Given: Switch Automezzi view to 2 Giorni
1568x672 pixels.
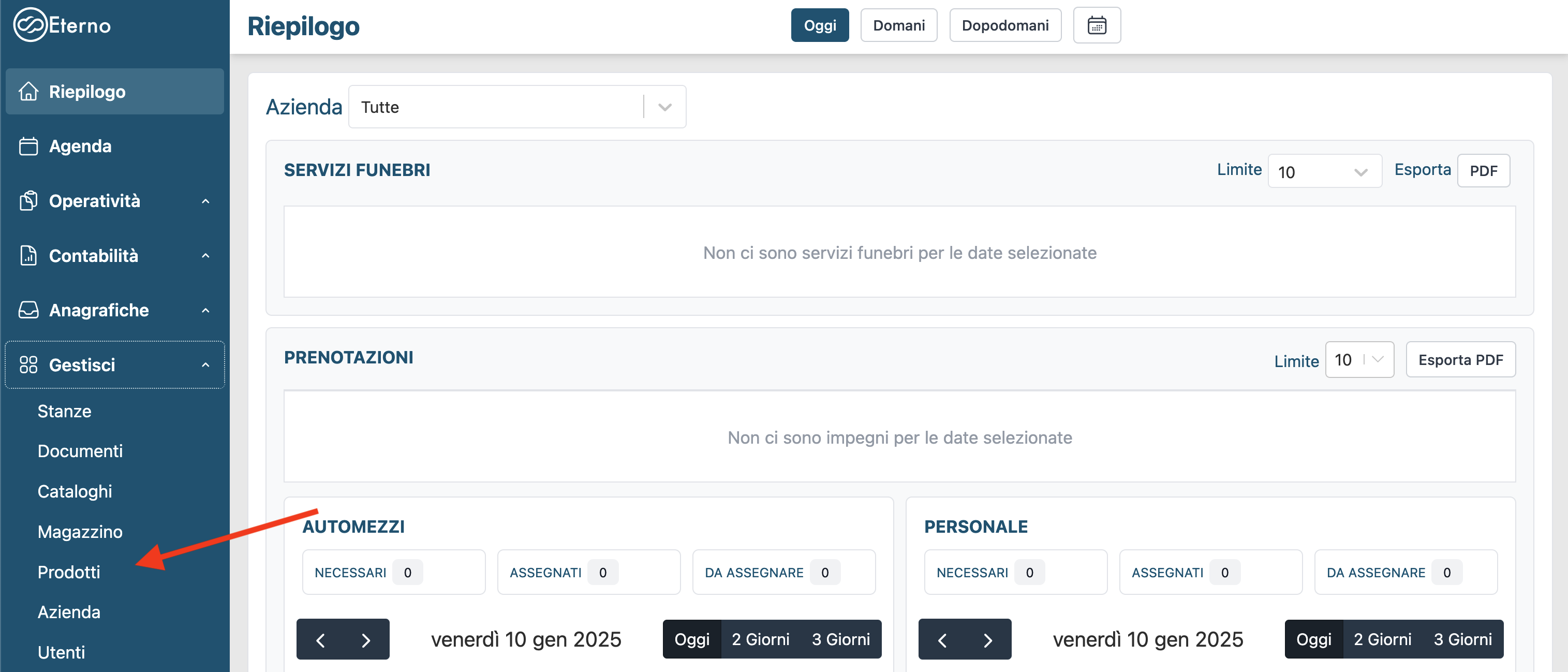Looking at the screenshot, I should pyautogui.click(x=760, y=639).
